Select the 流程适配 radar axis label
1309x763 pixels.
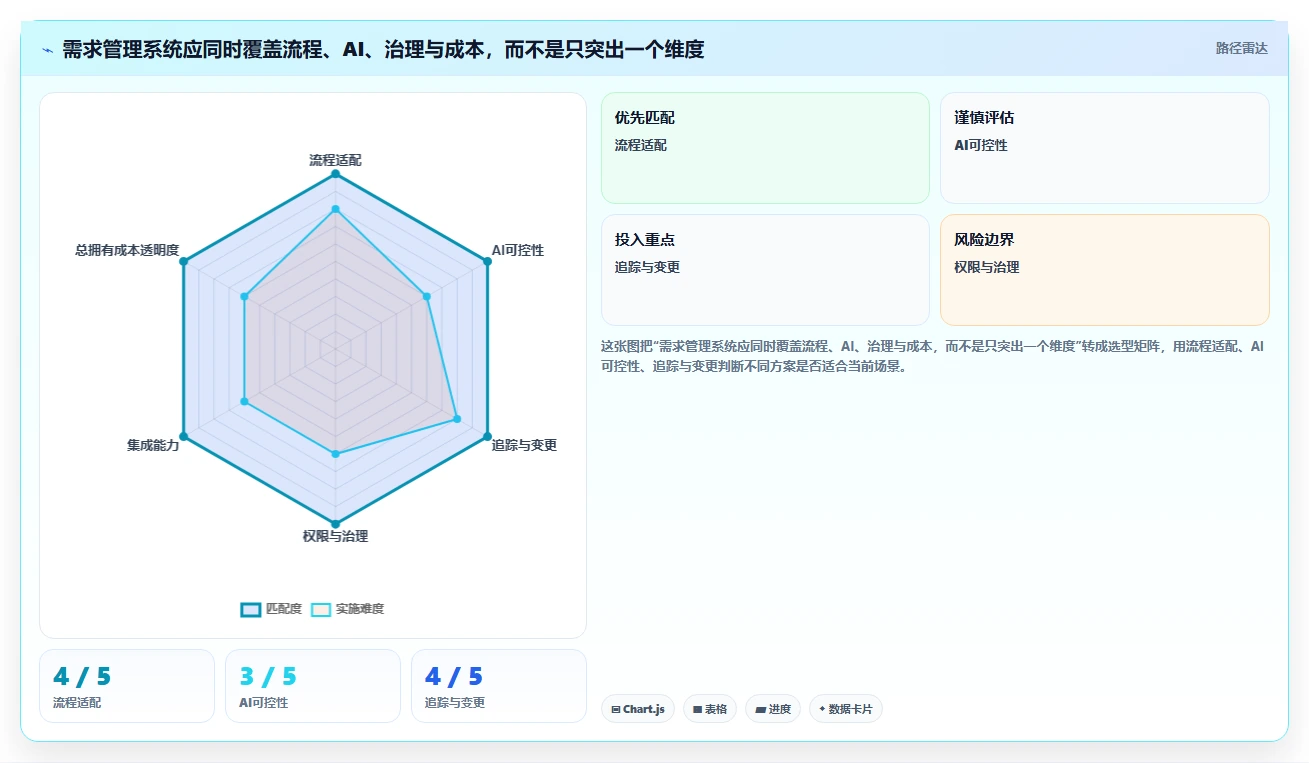click(335, 160)
